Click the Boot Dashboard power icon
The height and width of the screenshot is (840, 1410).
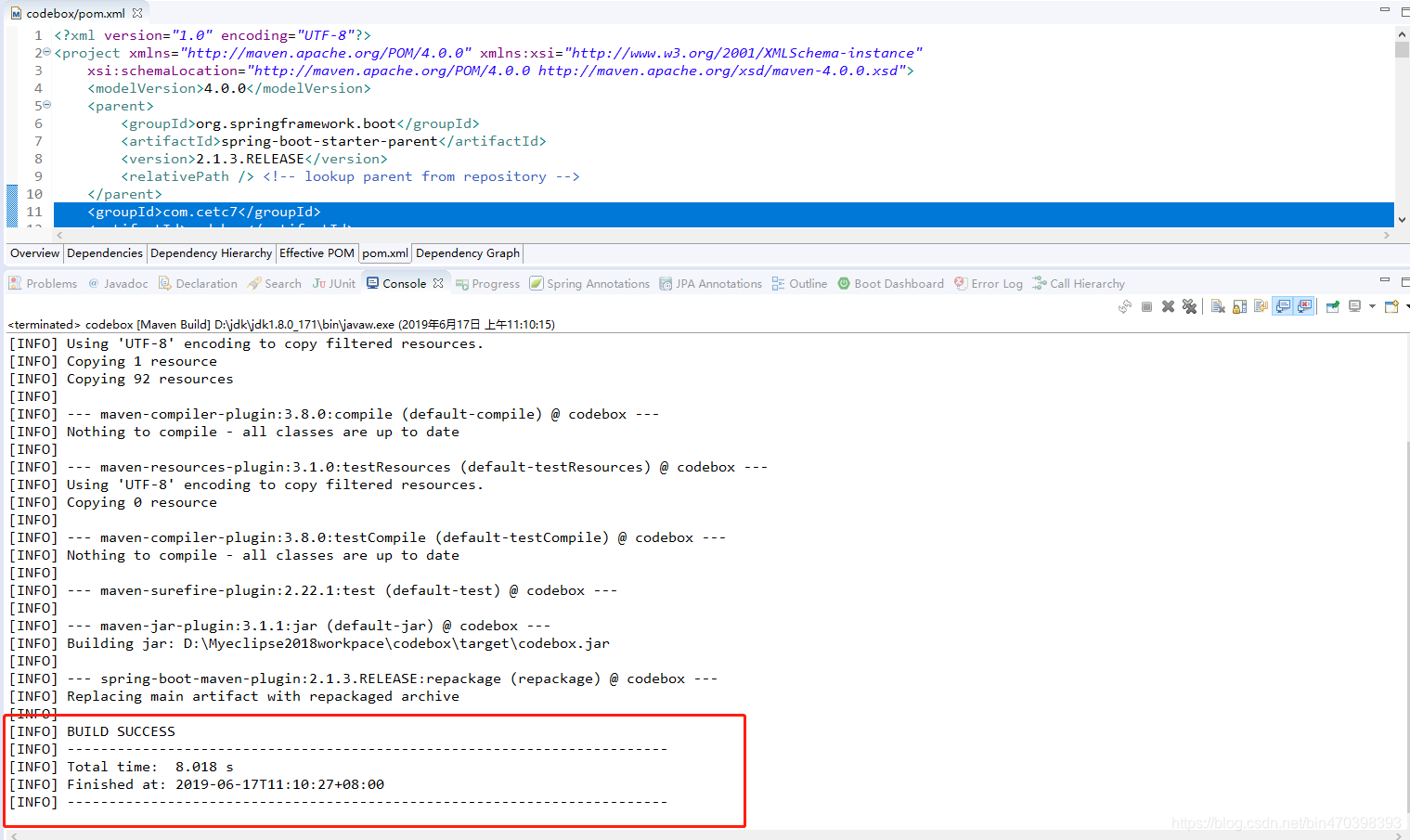tap(844, 283)
